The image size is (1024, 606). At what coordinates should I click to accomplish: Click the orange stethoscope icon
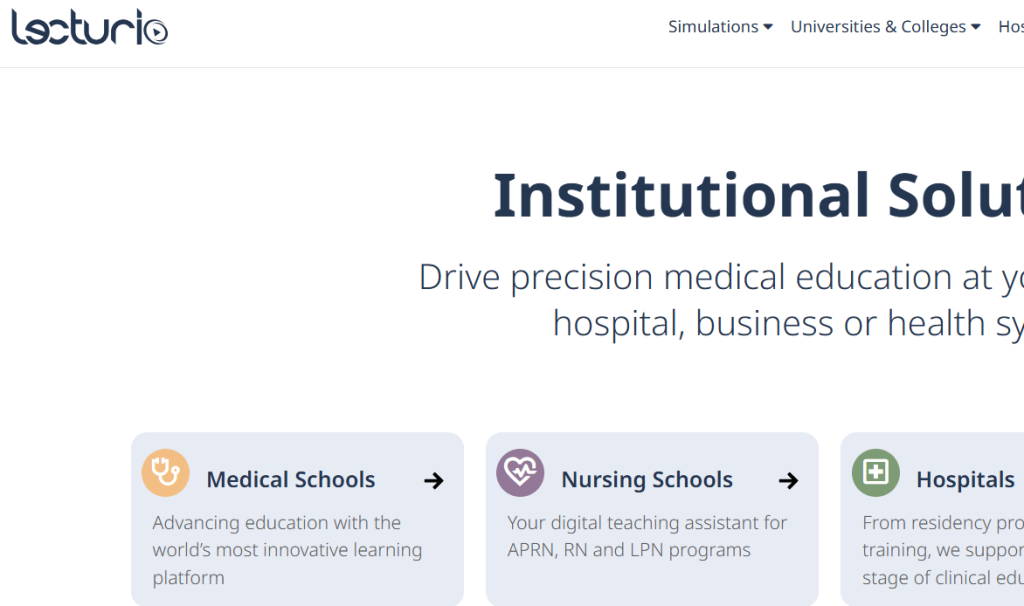(166, 473)
